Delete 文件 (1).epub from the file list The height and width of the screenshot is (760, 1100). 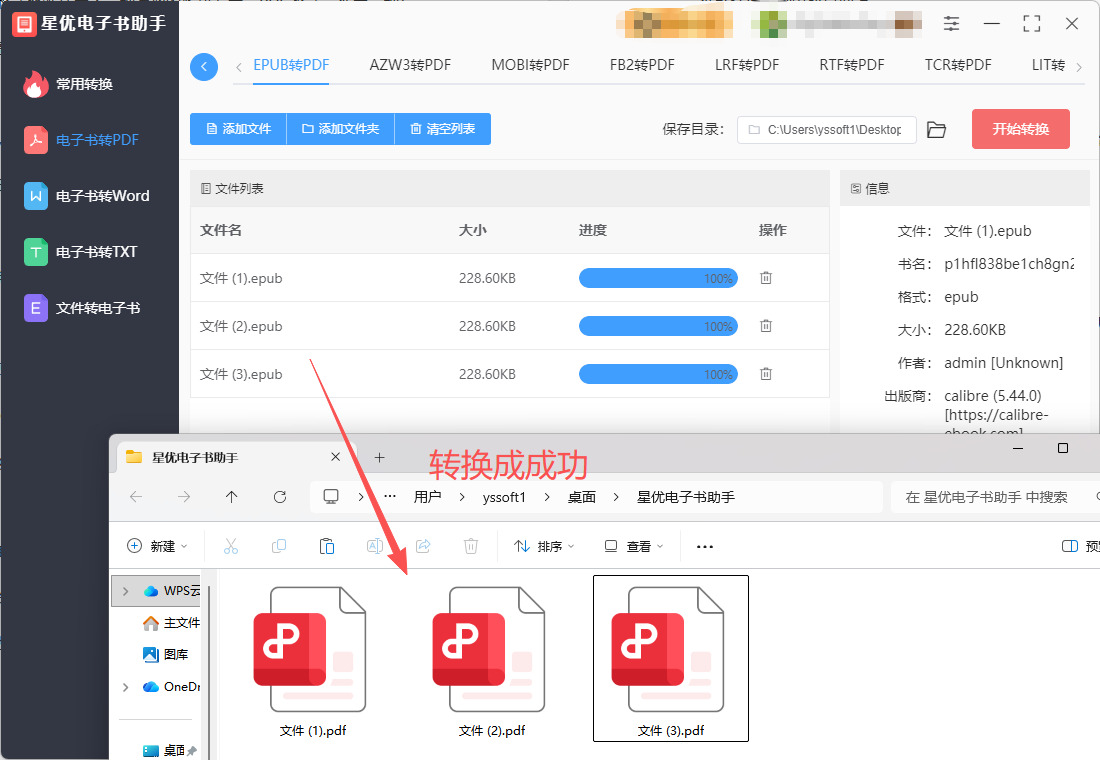766,278
